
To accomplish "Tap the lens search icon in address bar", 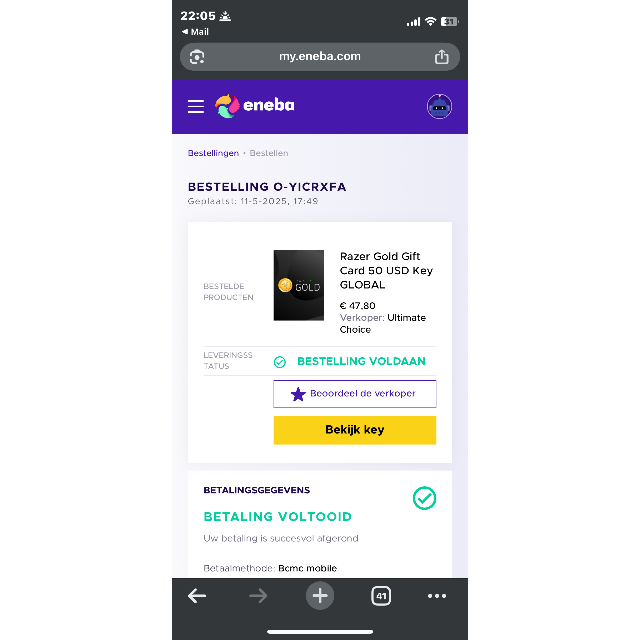I will point(197,57).
